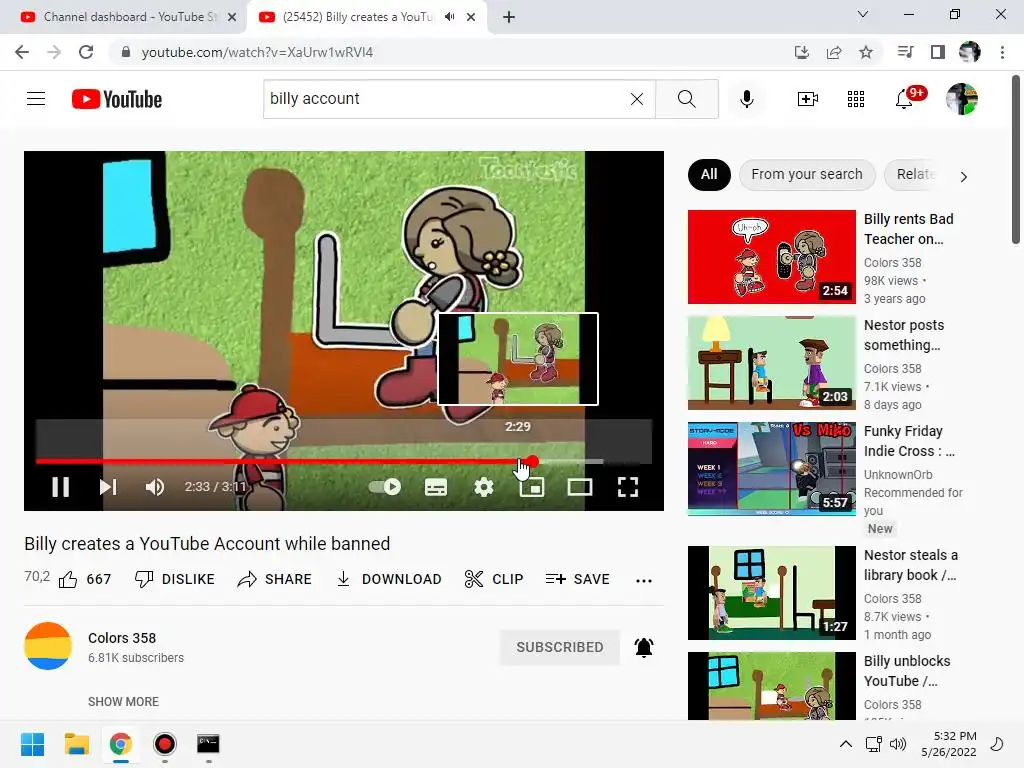Pause the video
The width and height of the screenshot is (1024, 768).
tap(61, 487)
